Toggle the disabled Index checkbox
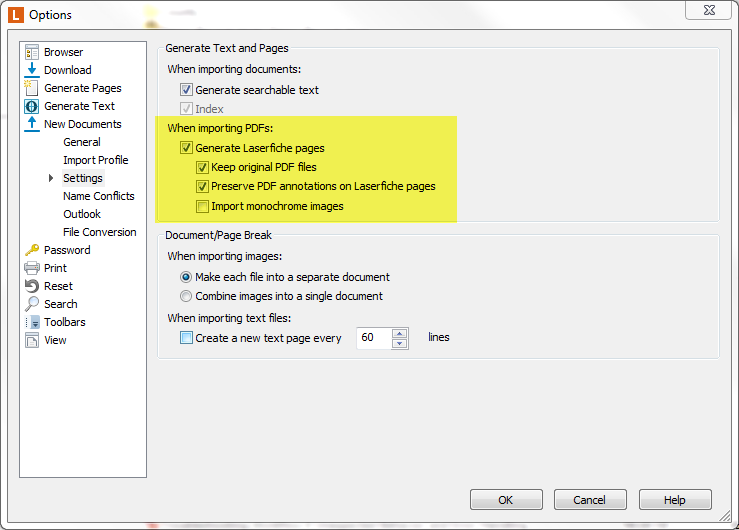Image resolution: width=739 pixels, height=530 pixels. pyautogui.click(x=186, y=109)
